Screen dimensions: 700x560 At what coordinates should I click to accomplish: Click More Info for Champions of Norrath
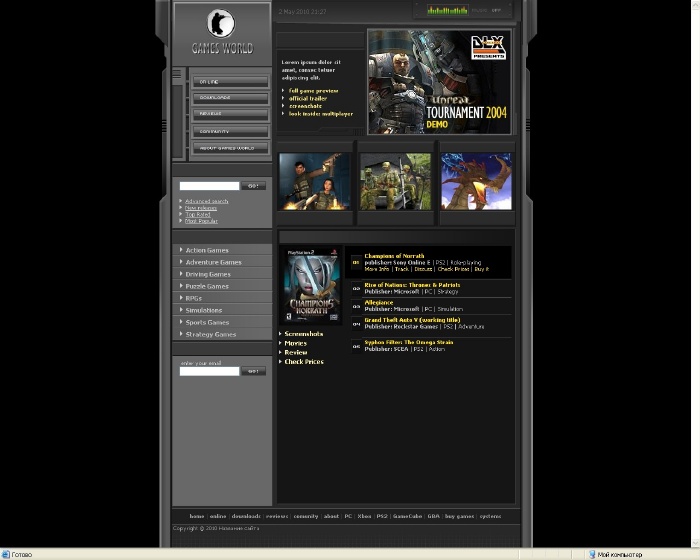pyautogui.click(x=377, y=269)
